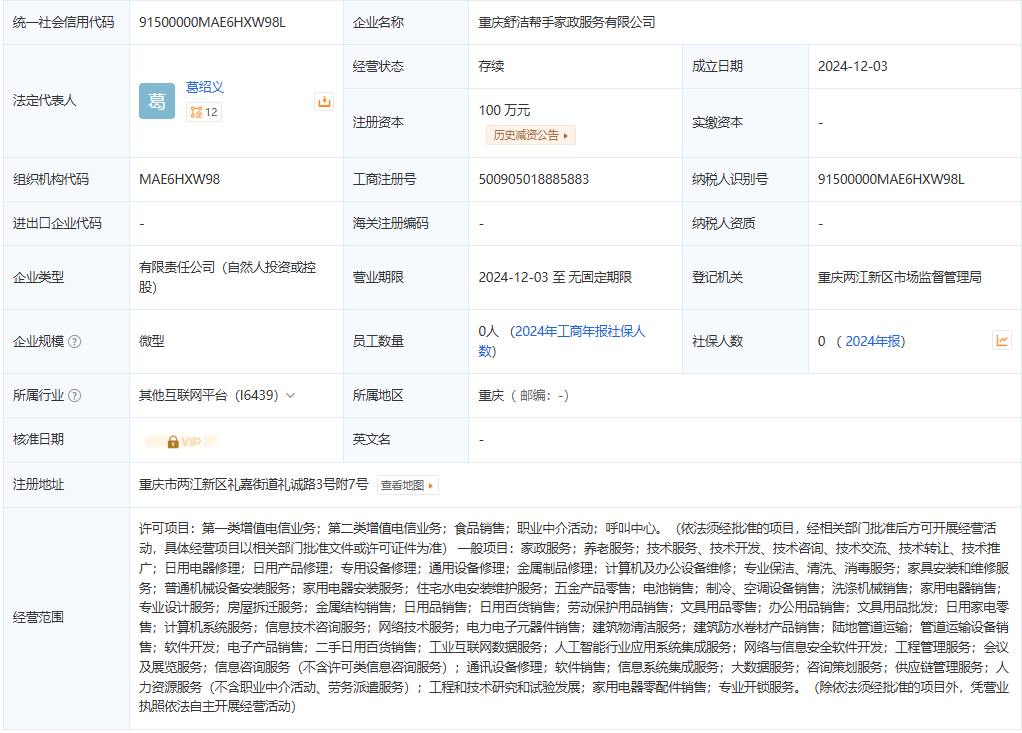Select the 登记机关 重庆两江新区市场监督管理局

(899, 278)
